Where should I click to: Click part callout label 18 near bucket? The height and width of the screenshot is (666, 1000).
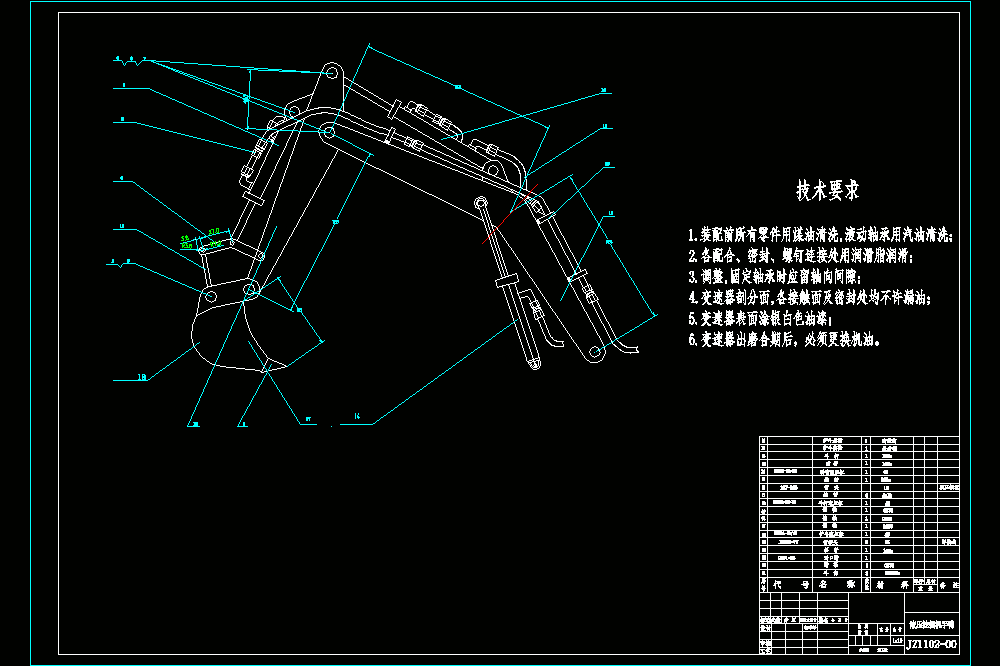[142, 377]
